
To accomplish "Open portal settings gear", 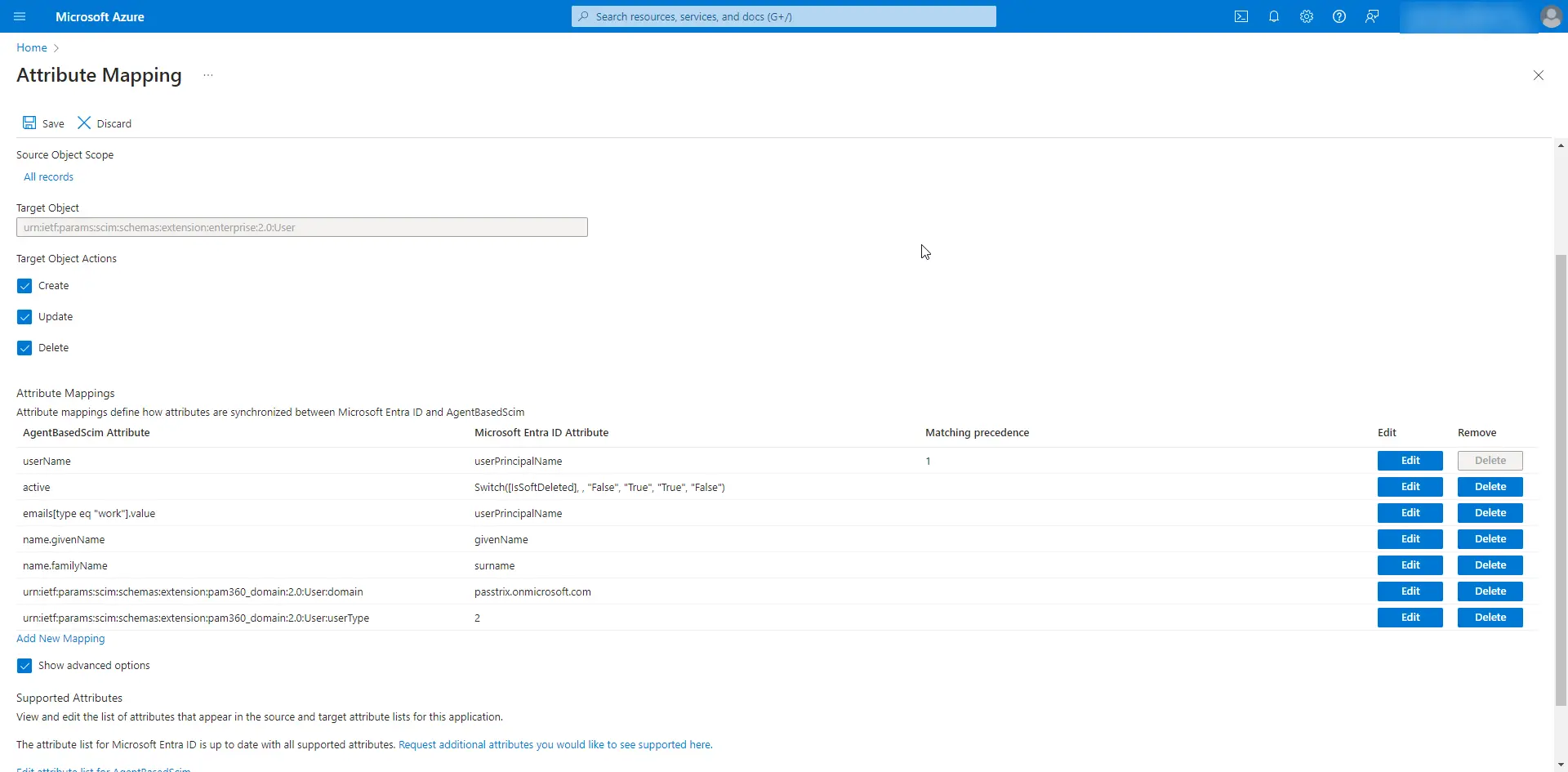I will pos(1307,16).
